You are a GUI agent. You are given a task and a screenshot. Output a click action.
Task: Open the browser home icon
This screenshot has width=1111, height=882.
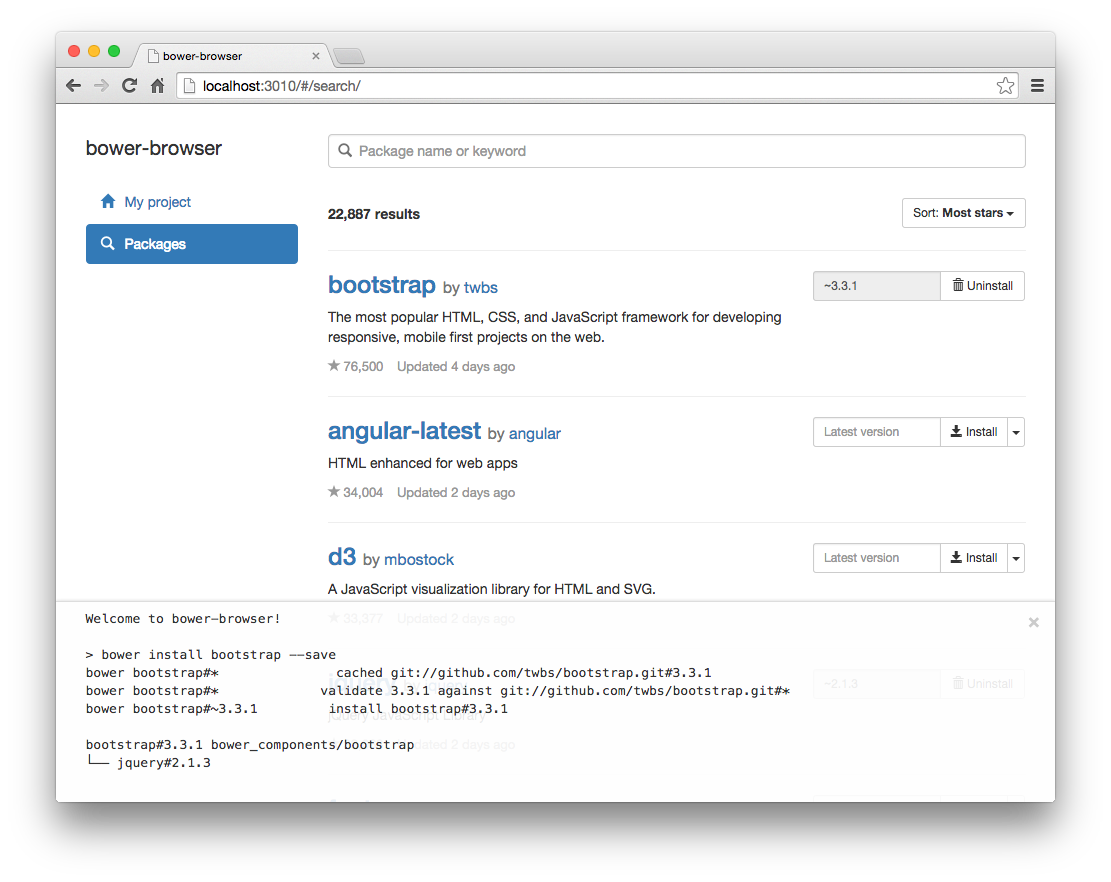tap(157, 86)
